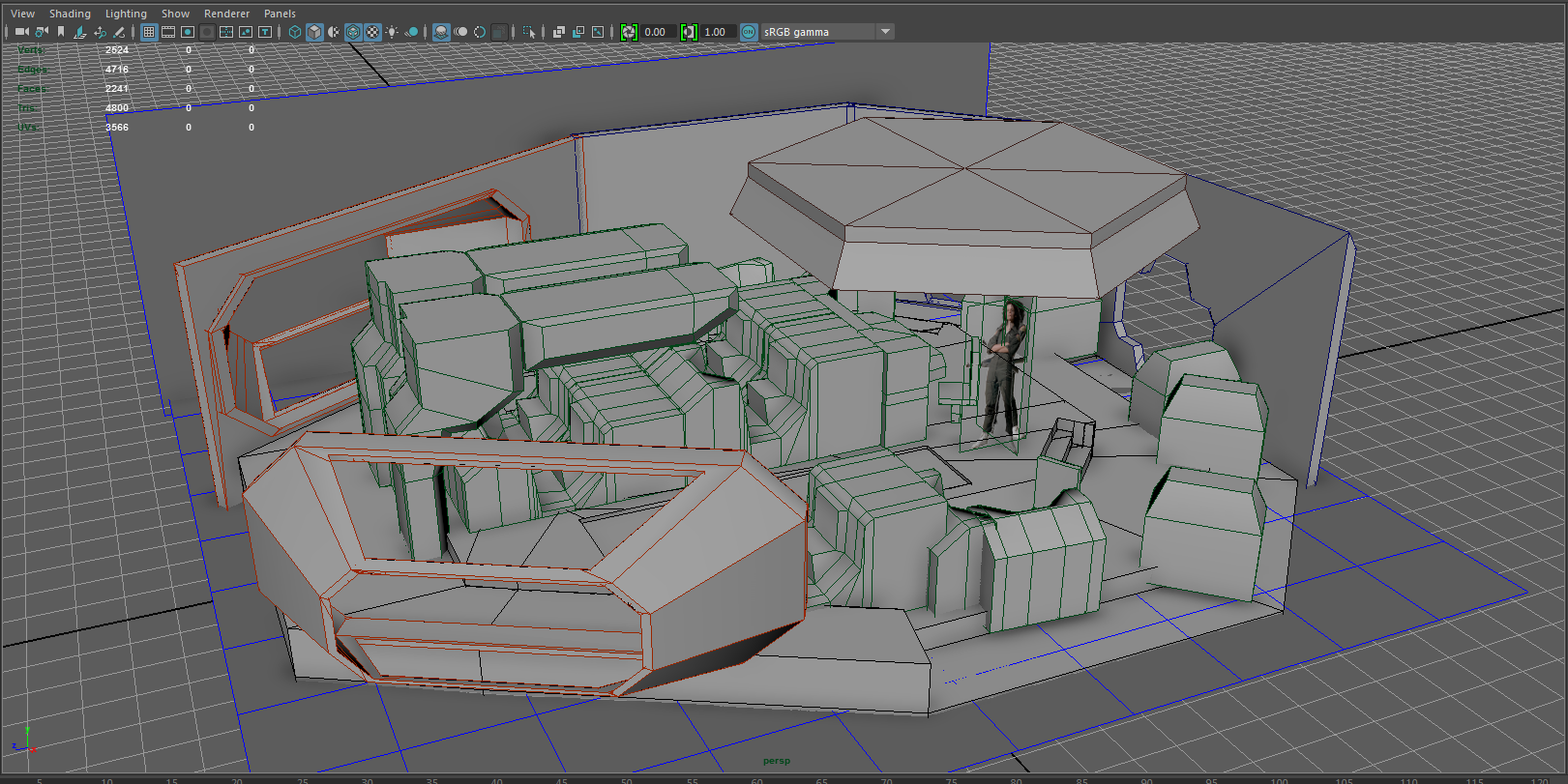The image size is (1568, 784).
Task: Click the Shadows icon
Action: [x=411, y=32]
